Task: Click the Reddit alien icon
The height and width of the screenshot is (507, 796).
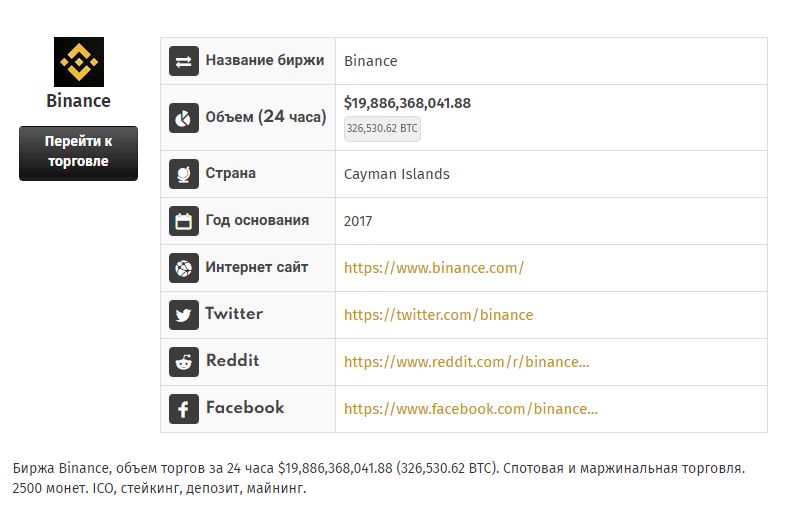Action: point(184,362)
